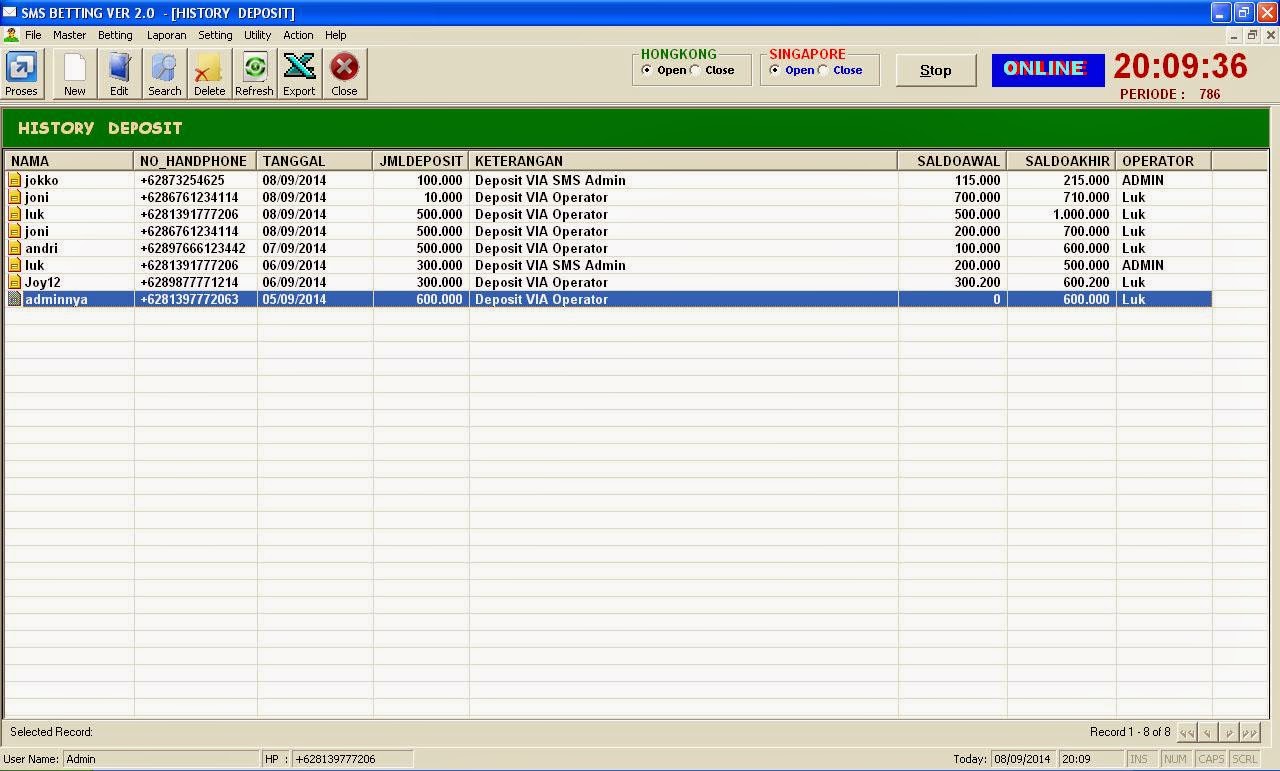Click the Export icon to export data

point(299,72)
